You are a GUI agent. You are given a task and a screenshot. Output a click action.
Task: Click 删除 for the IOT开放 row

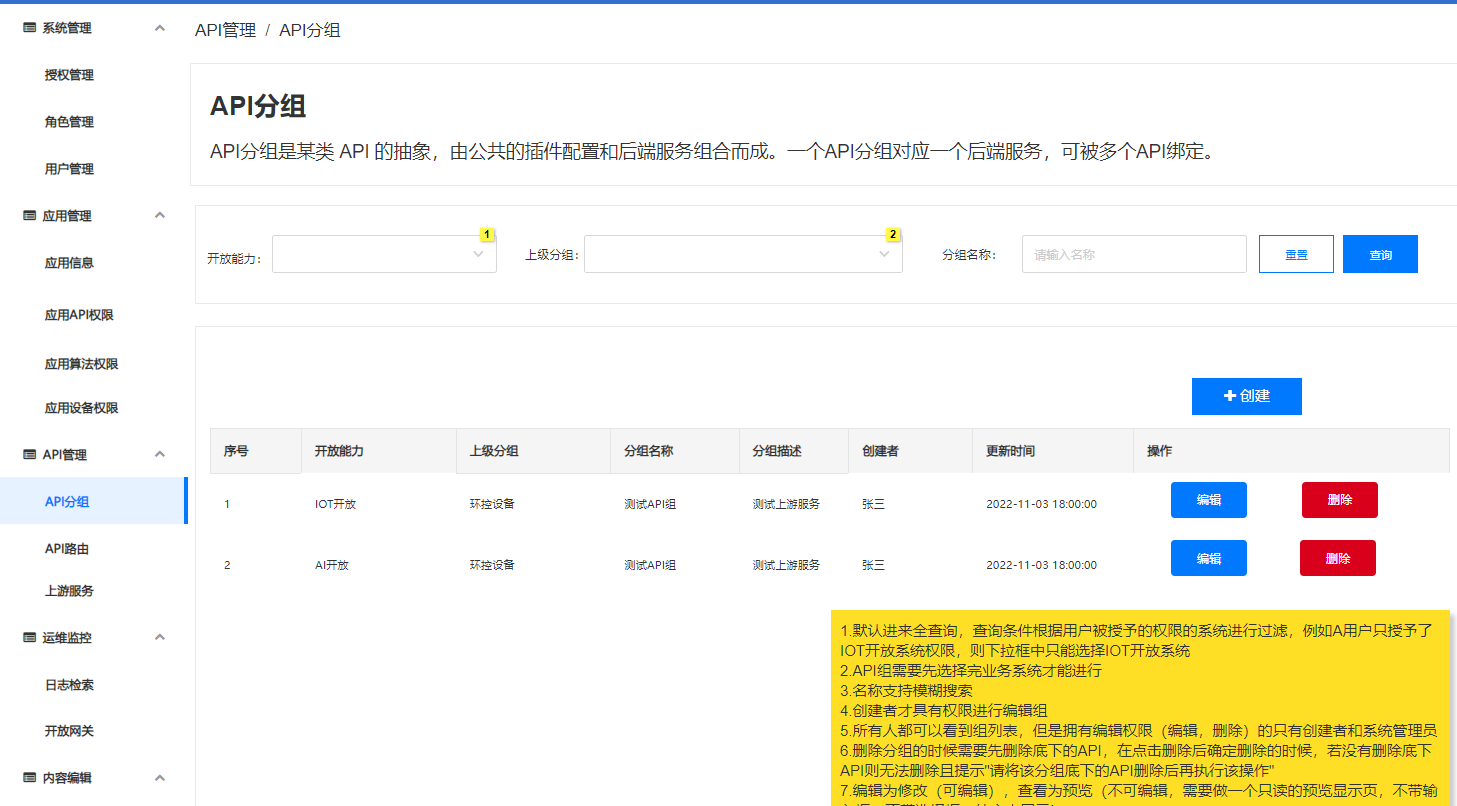click(1339, 500)
